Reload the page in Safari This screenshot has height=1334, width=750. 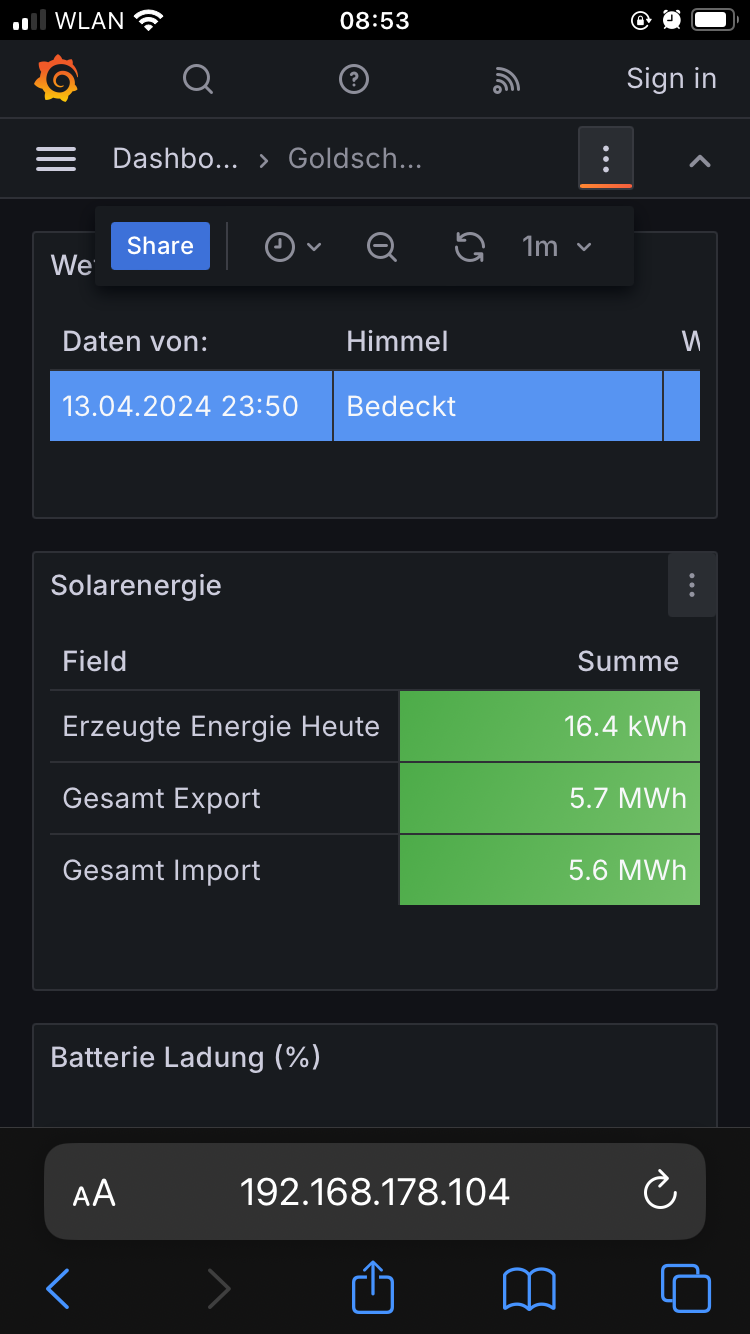point(660,1191)
